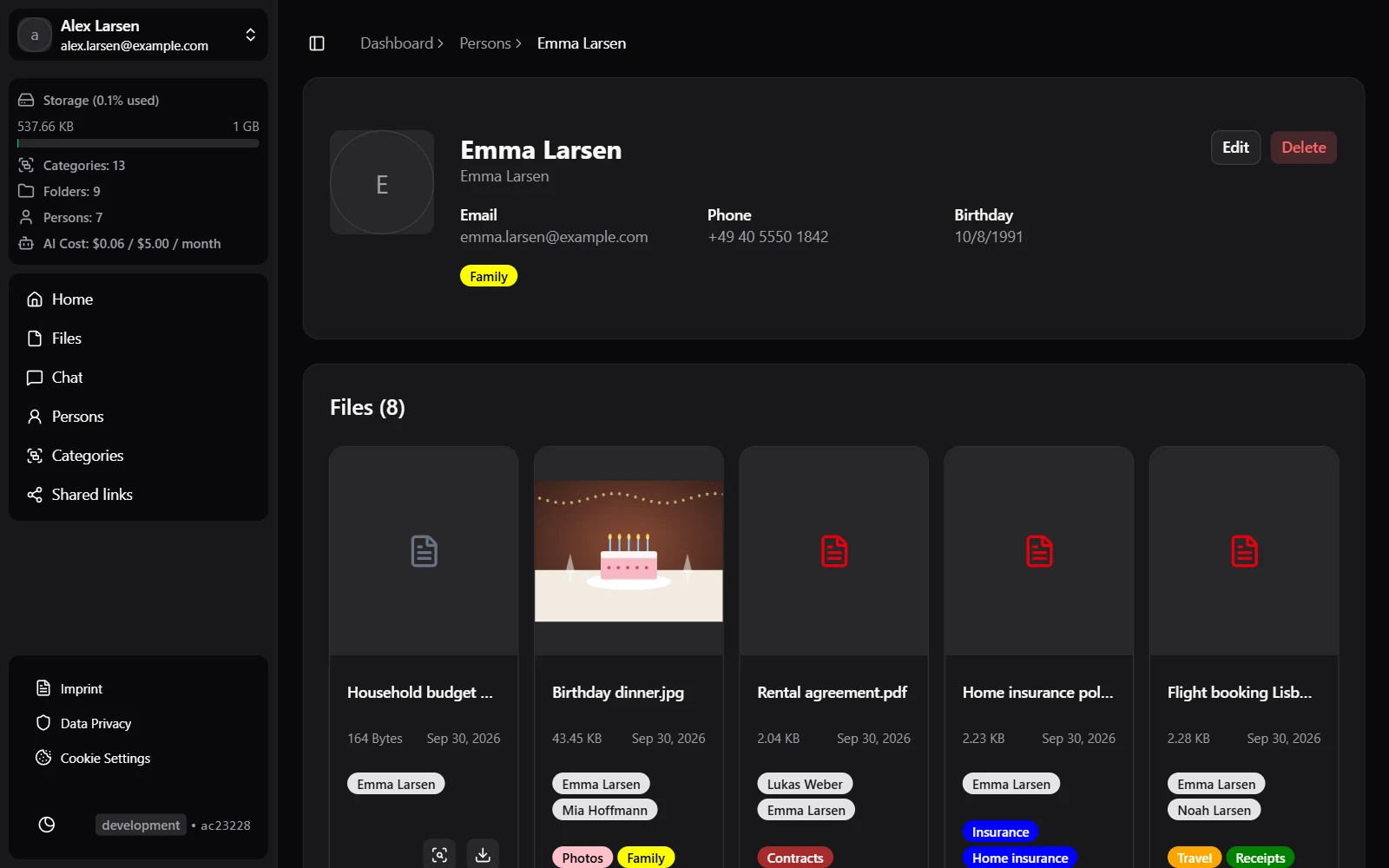Click the emma.larsen@example.com email text
Screen dimensions: 1389x868
tap(554, 237)
